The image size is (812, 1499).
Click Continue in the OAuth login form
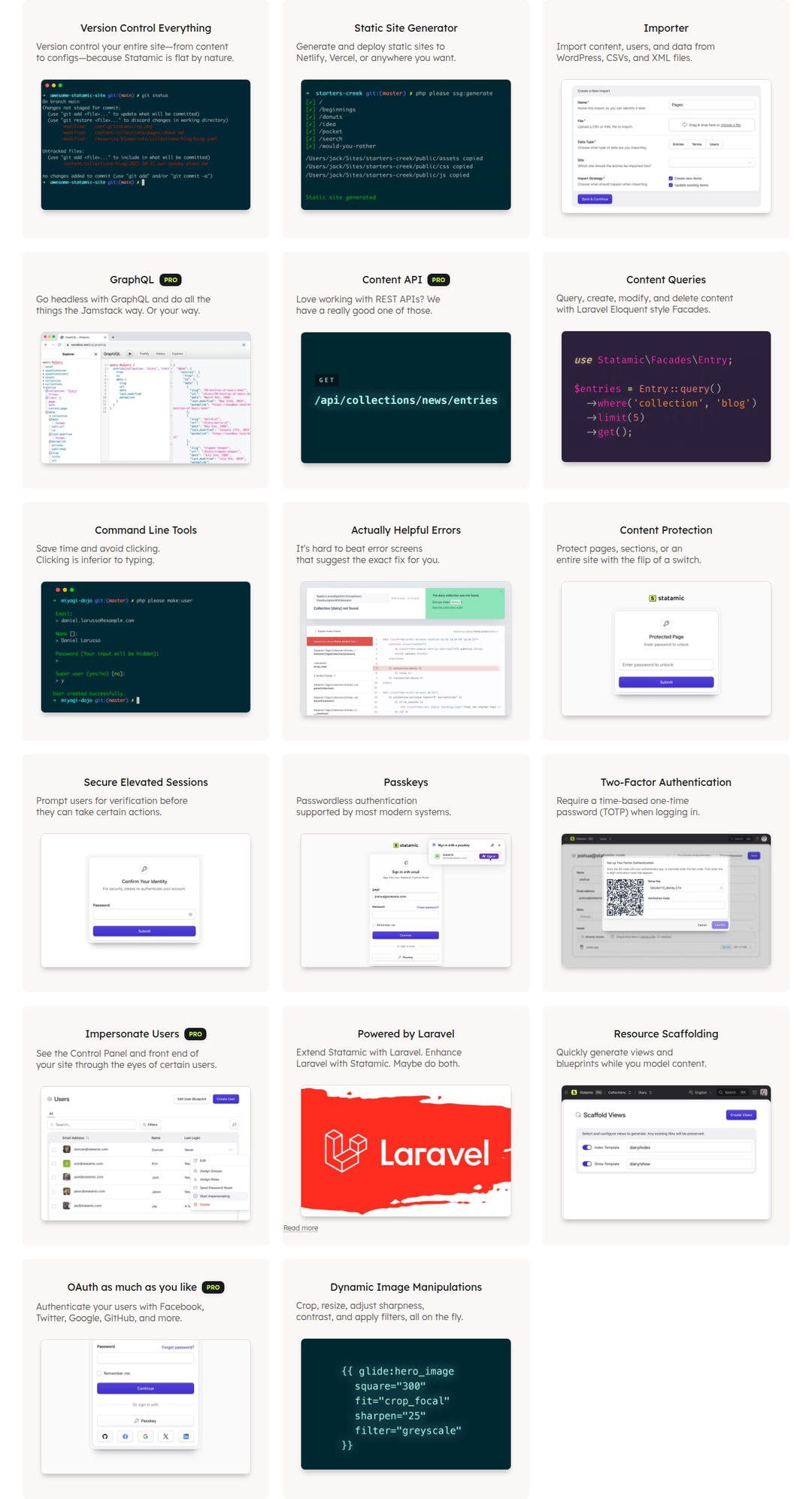point(146,1388)
